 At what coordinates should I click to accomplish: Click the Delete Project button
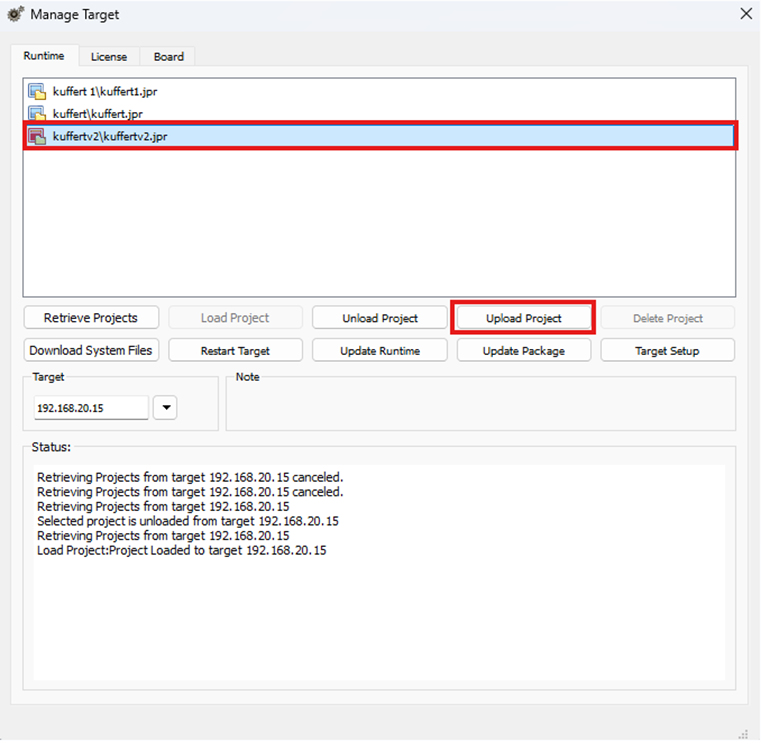coord(668,318)
